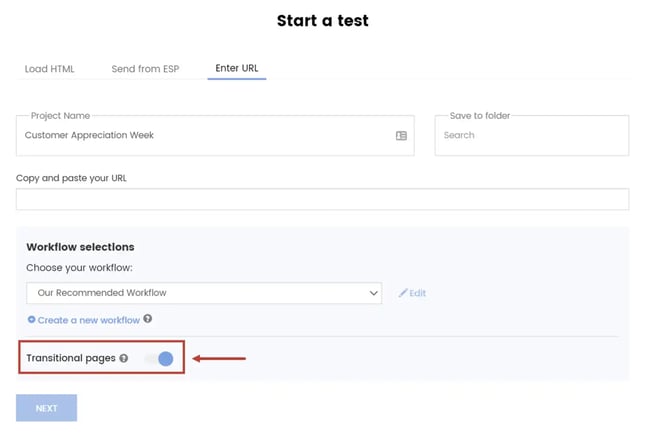The image size is (650, 444).
Task: Click the Transitional pages label
Action: click(x=70, y=358)
